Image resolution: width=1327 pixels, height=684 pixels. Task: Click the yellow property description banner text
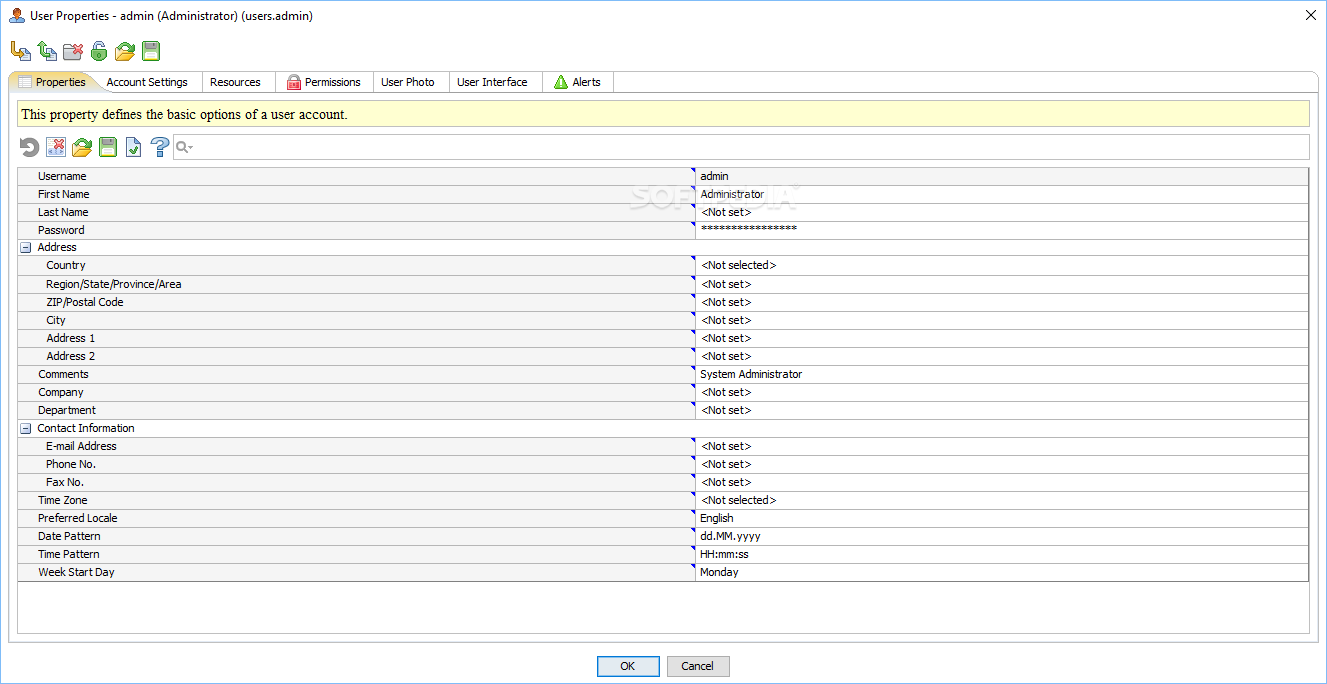[x=184, y=114]
